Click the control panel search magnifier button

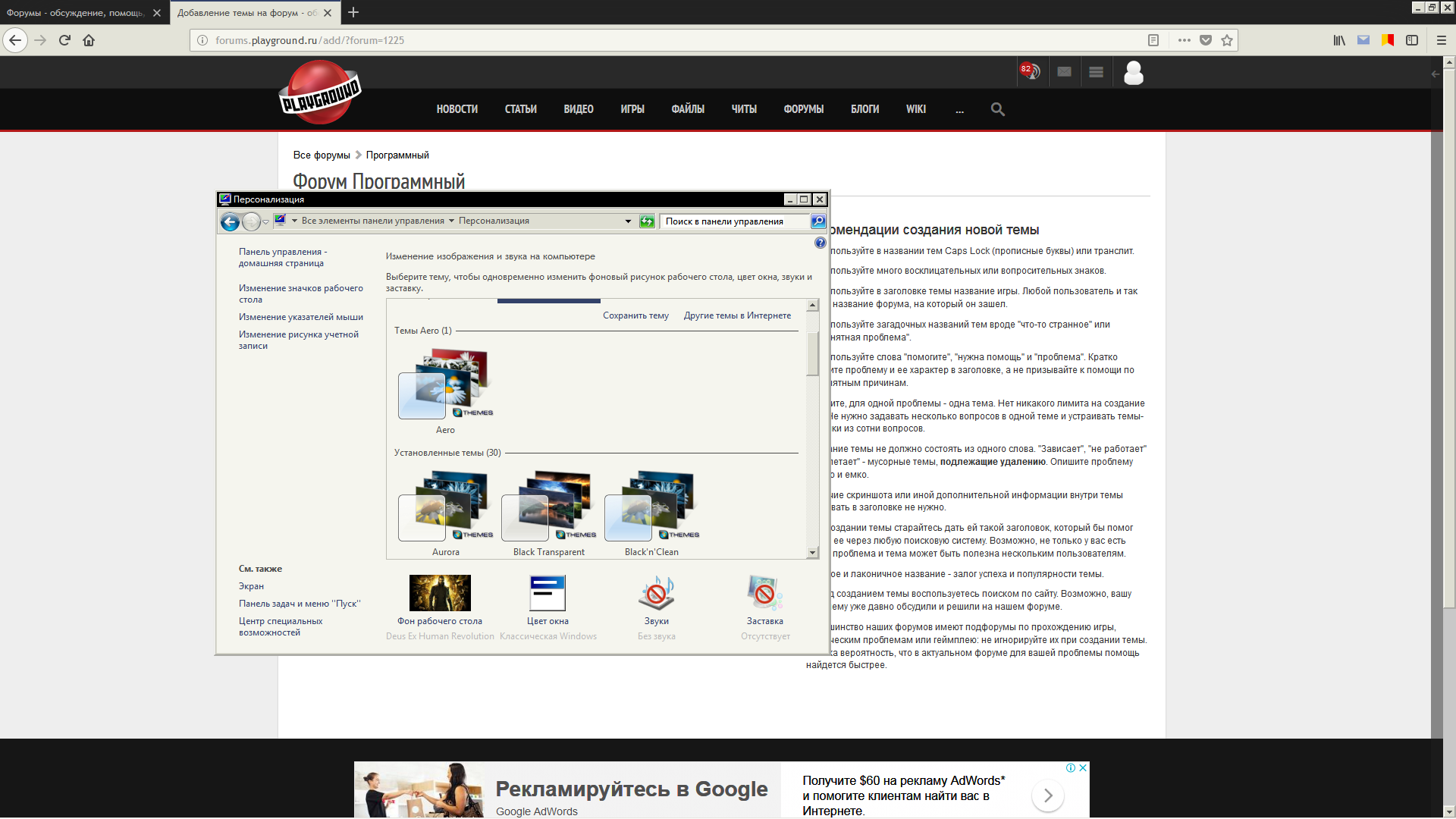[817, 221]
